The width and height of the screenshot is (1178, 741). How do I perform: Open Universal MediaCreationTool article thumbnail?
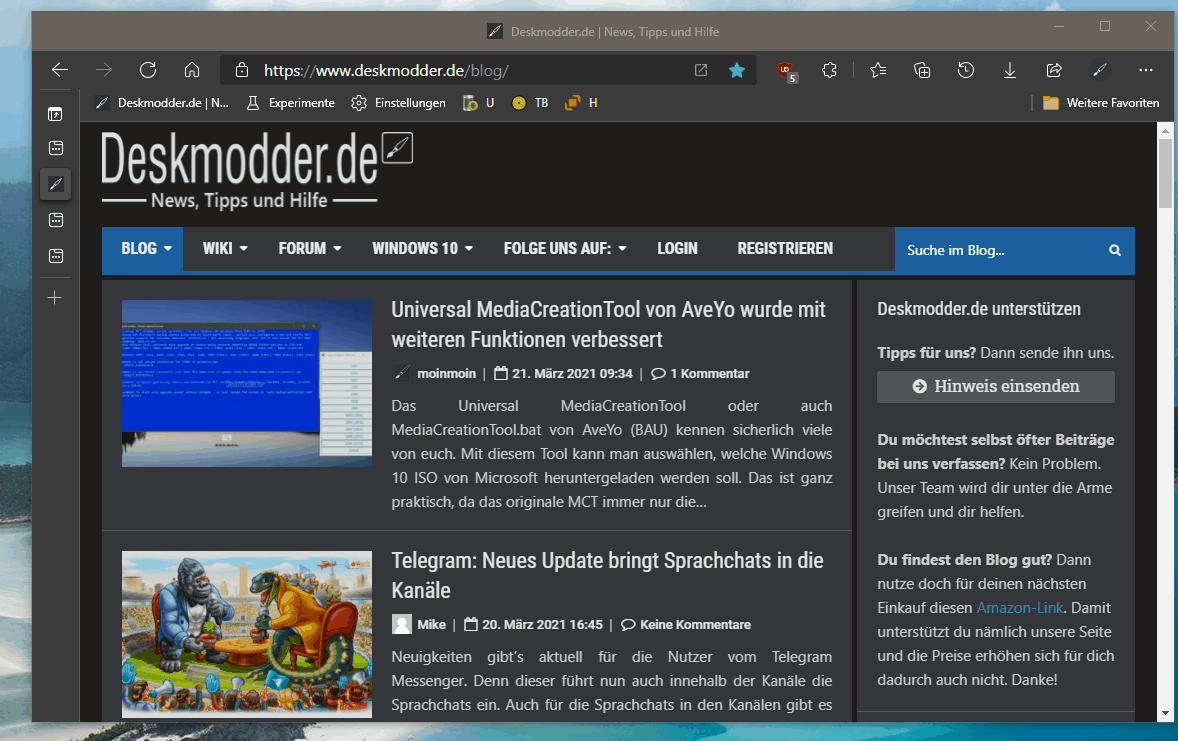247,383
